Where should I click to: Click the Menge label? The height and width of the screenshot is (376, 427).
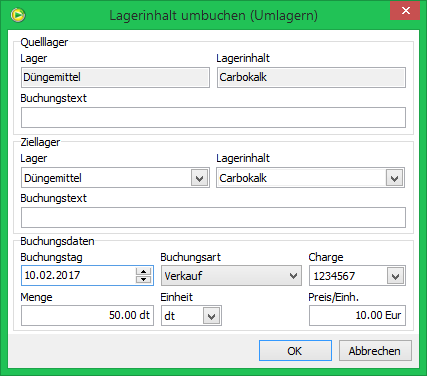point(36,297)
